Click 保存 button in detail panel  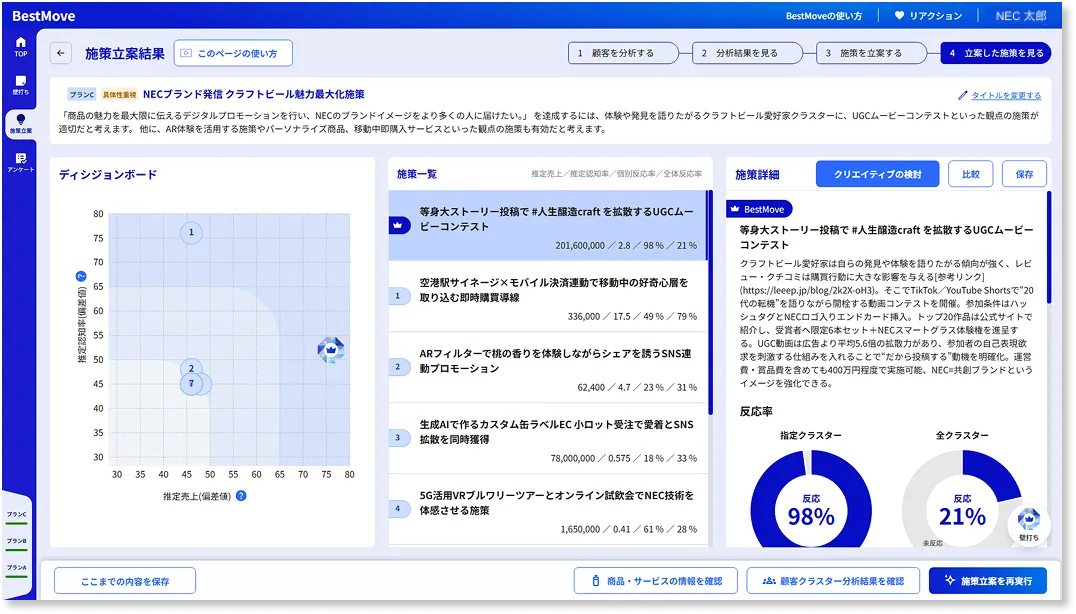[1024, 174]
